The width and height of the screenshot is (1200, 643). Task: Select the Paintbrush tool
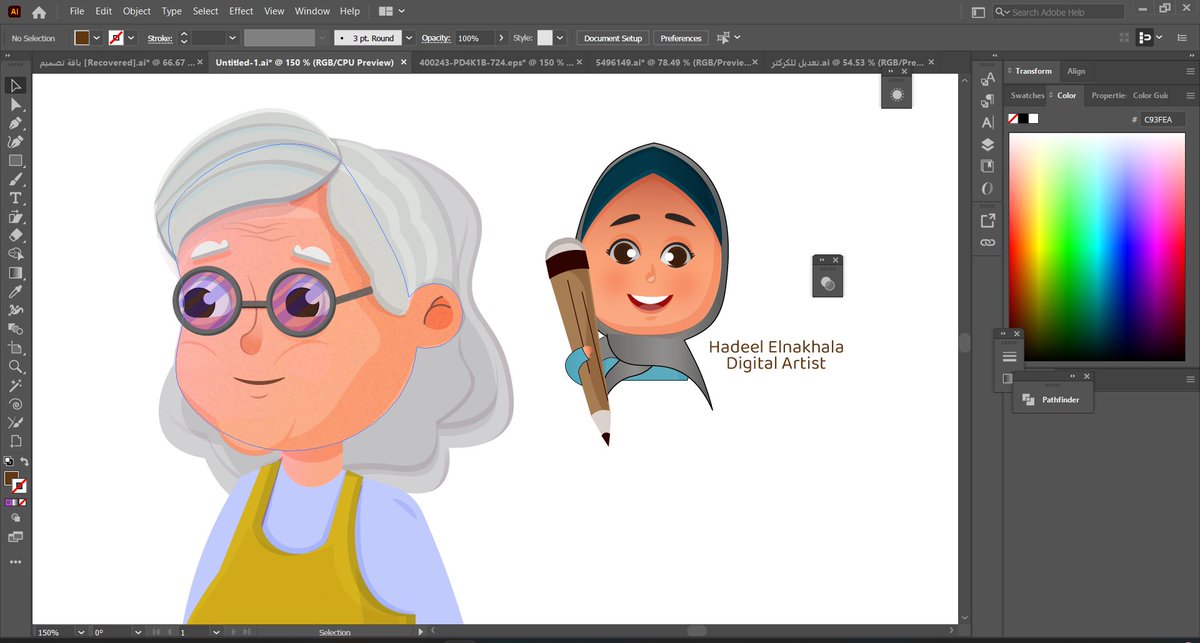coord(15,180)
